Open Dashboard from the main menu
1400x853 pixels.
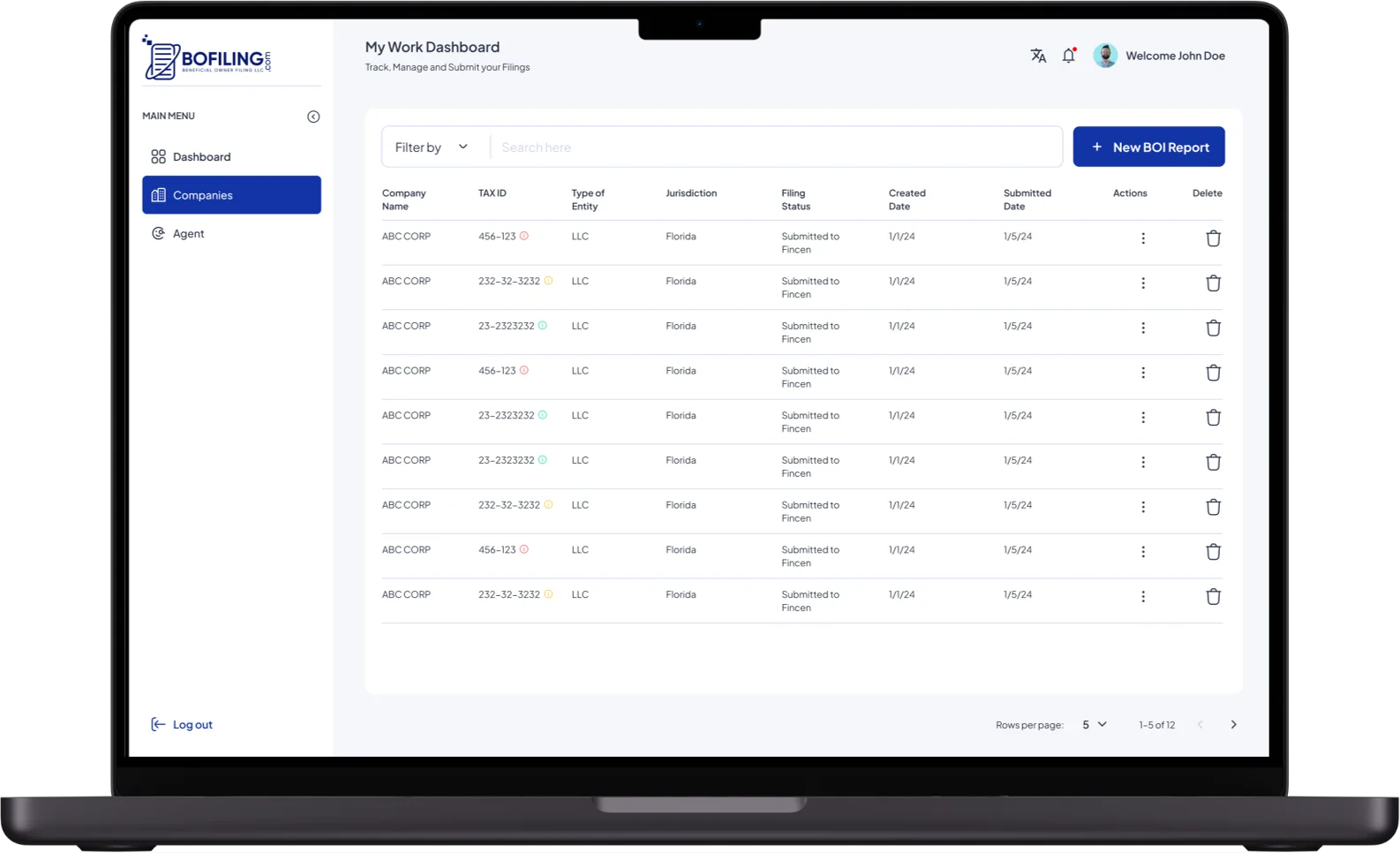pyautogui.click(x=232, y=157)
